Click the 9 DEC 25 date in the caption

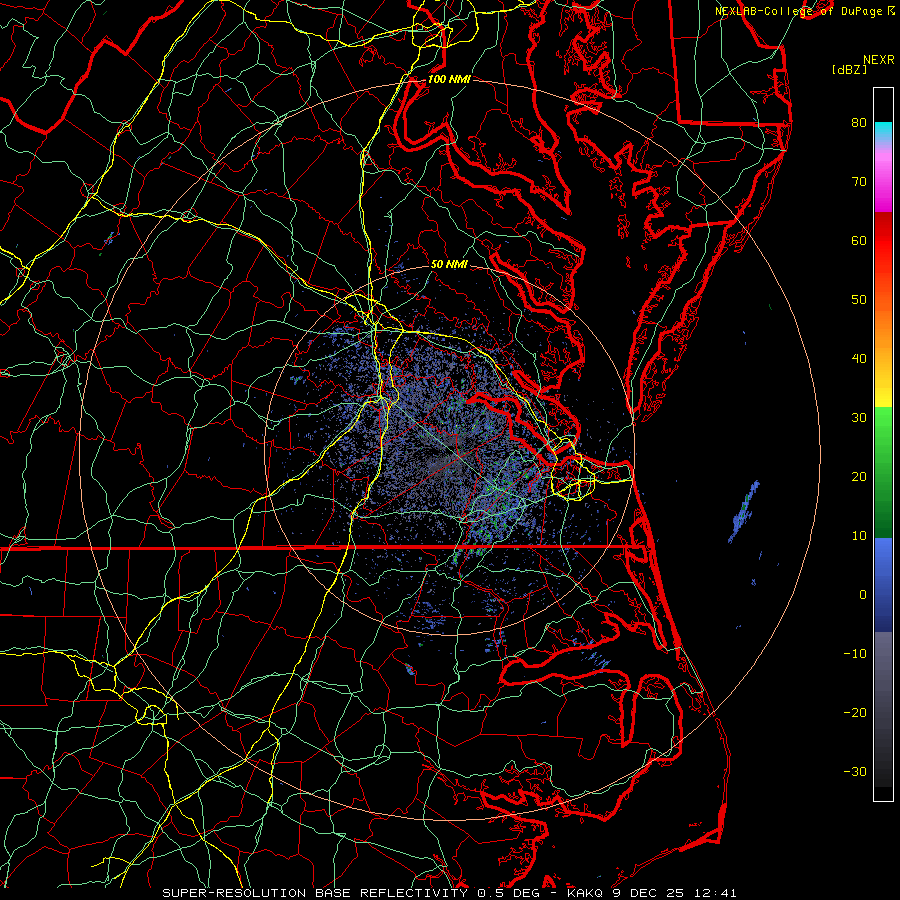tap(647, 893)
